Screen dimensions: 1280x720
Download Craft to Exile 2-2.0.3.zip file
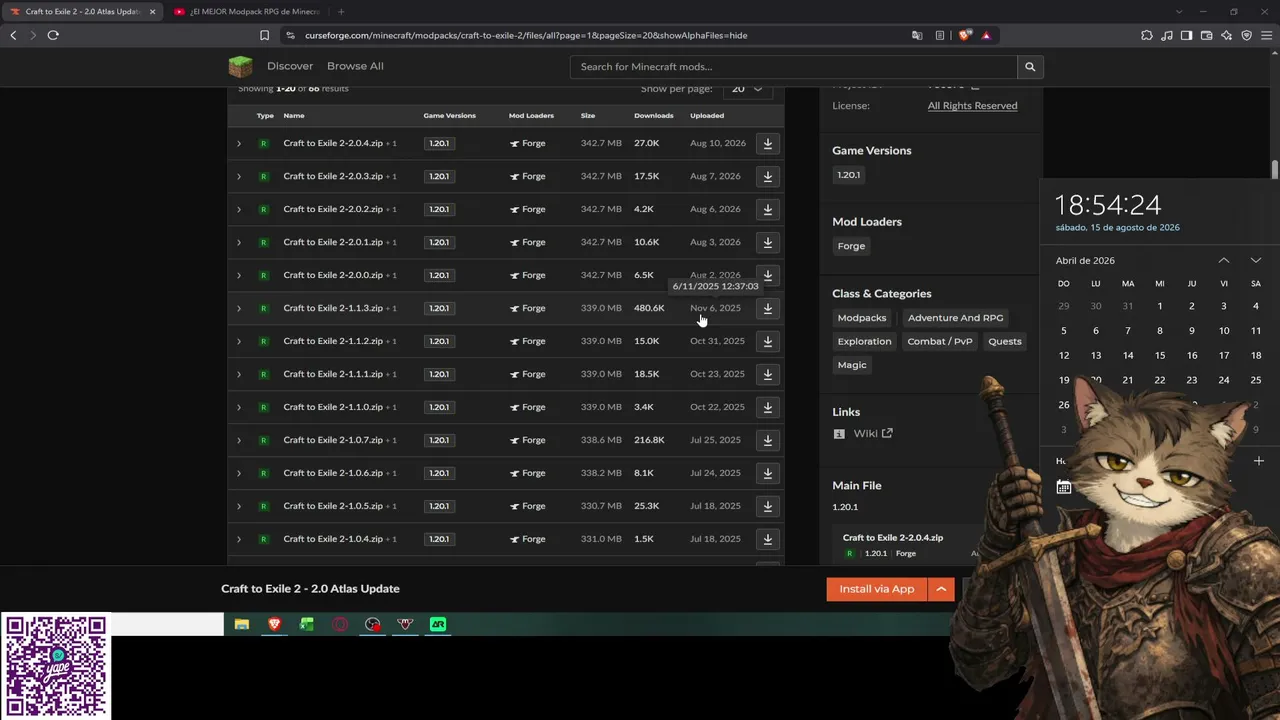(767, 176)
